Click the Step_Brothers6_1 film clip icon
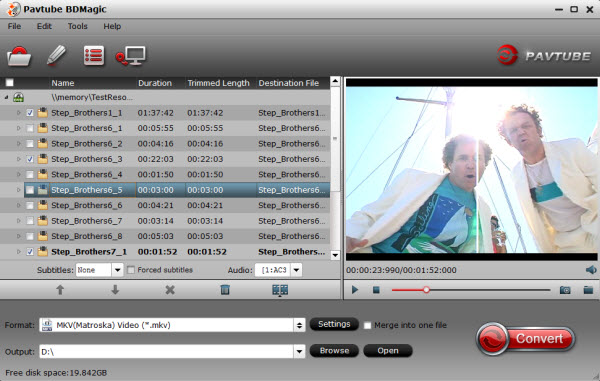This screenshot has height=381, width=600. click(42, 128)
